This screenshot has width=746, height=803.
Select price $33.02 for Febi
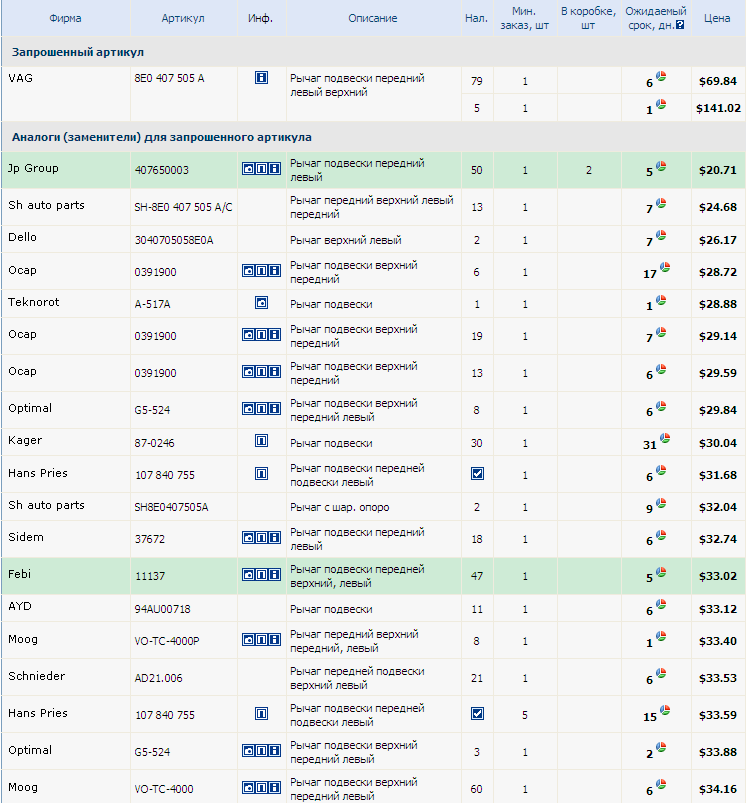coord(718,576)
